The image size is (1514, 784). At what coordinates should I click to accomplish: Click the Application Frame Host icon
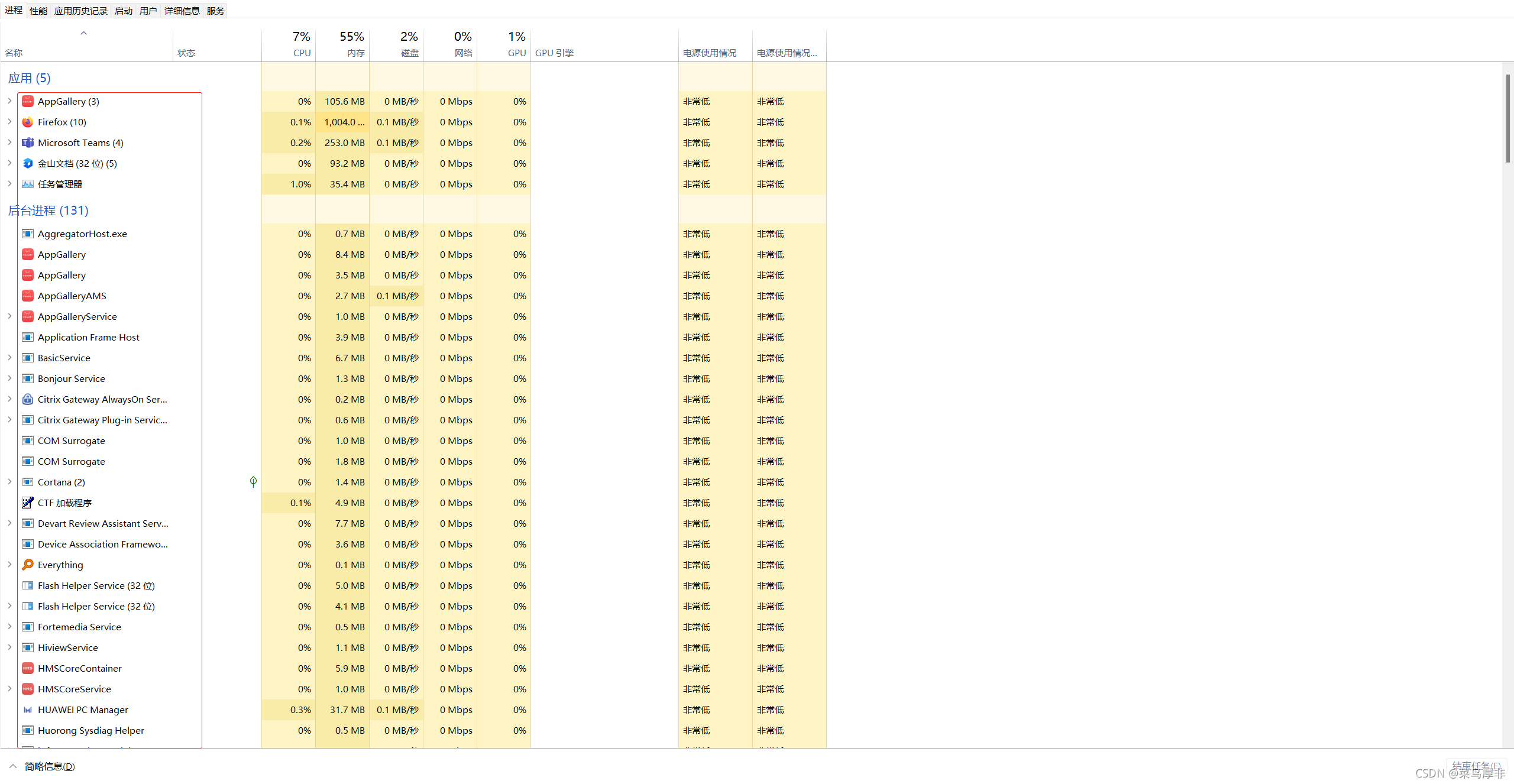pos(28,338)
